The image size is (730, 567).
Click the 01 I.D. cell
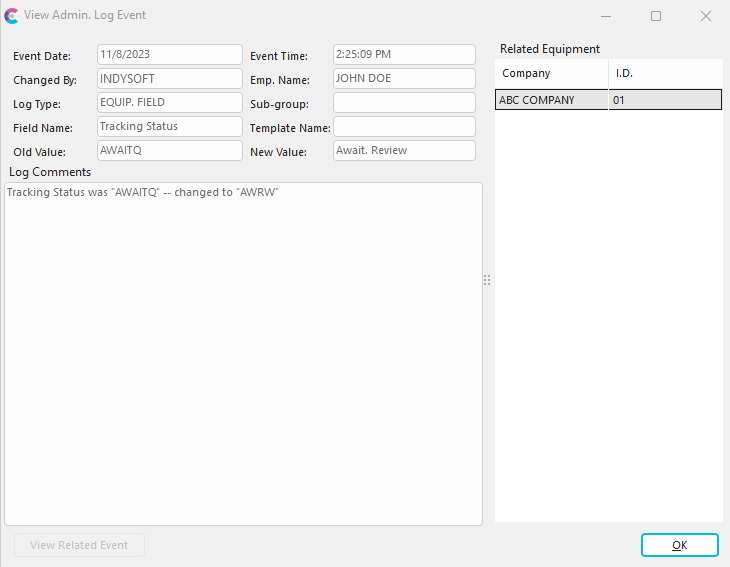click(664, 100)
